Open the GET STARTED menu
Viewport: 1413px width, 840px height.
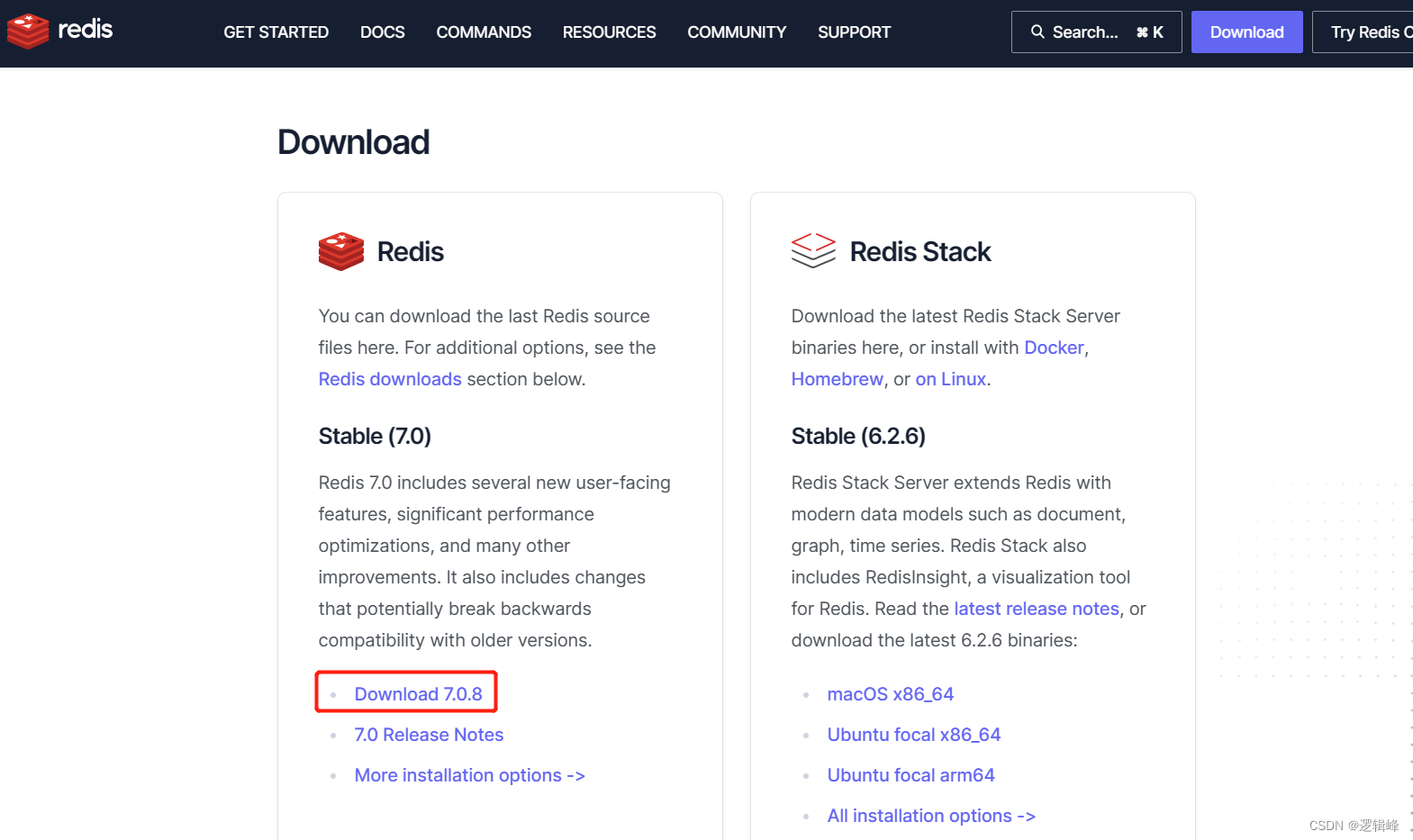(276, 32)
